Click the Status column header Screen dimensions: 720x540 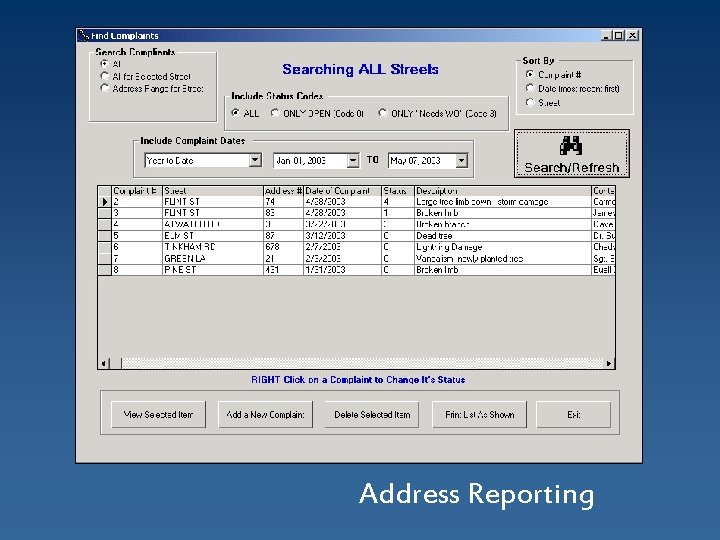(398, 191)
